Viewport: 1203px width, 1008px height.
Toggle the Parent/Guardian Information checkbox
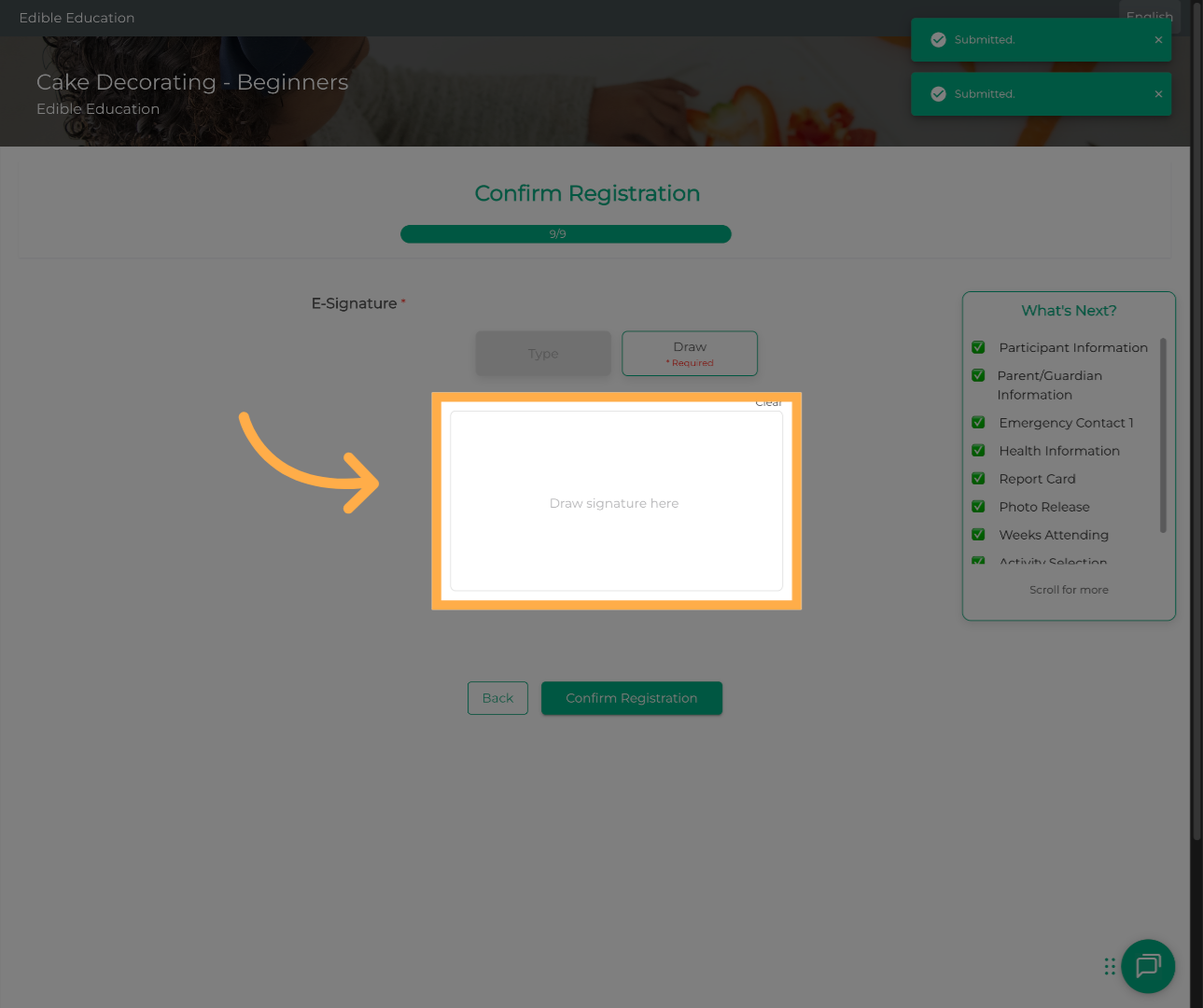tap(978, 376)
